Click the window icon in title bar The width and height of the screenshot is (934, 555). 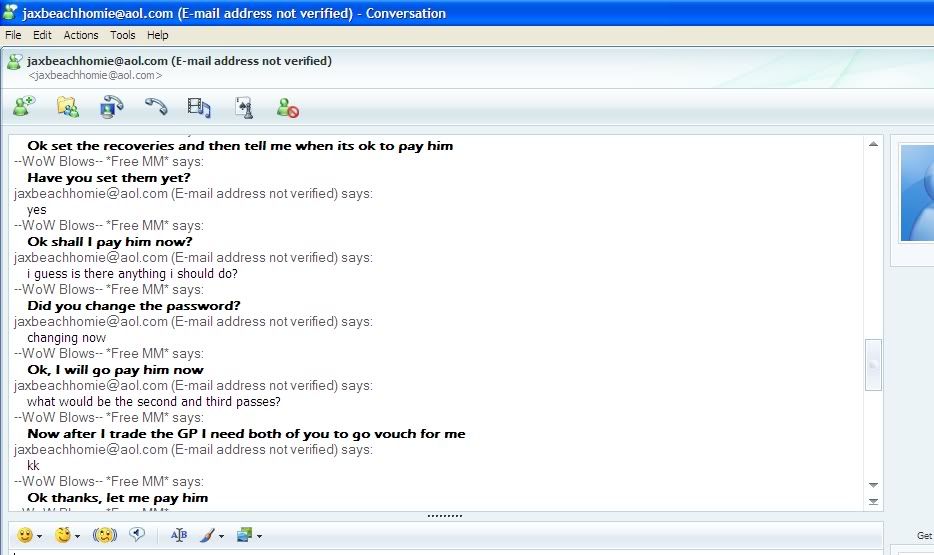(x=10, y=13)
